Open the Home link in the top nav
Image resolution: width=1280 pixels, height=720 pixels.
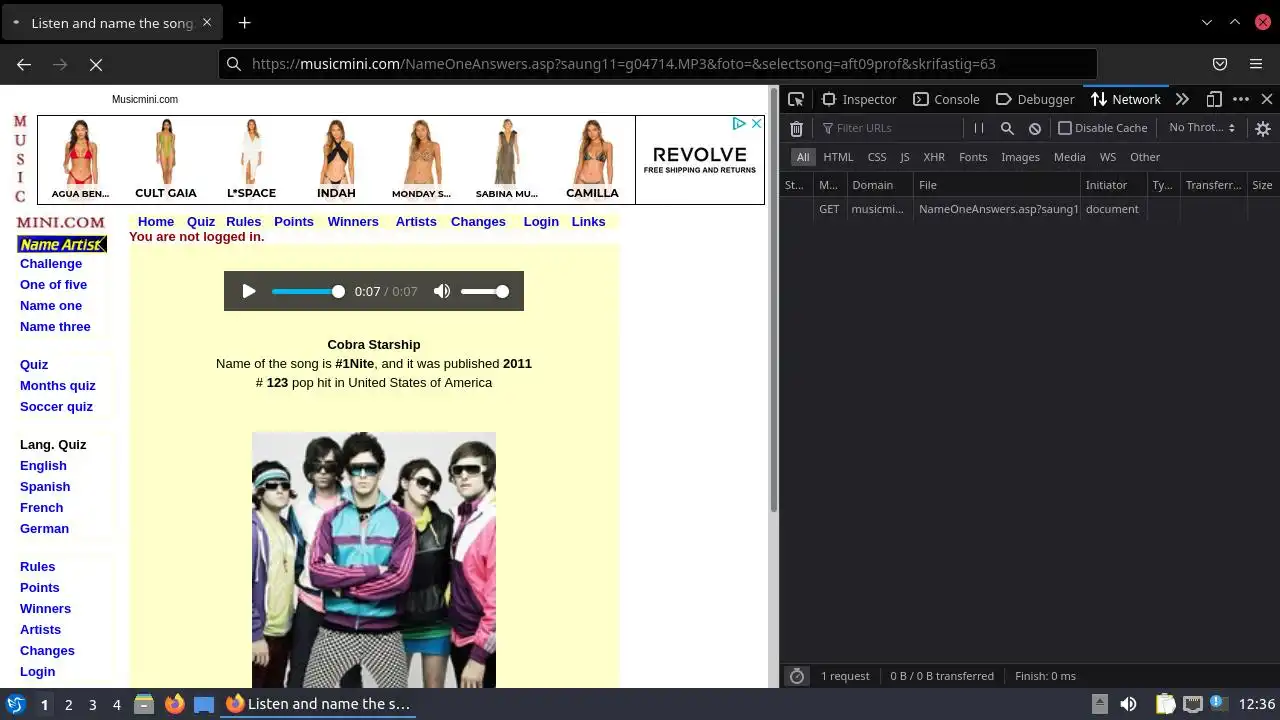[156, 222]
